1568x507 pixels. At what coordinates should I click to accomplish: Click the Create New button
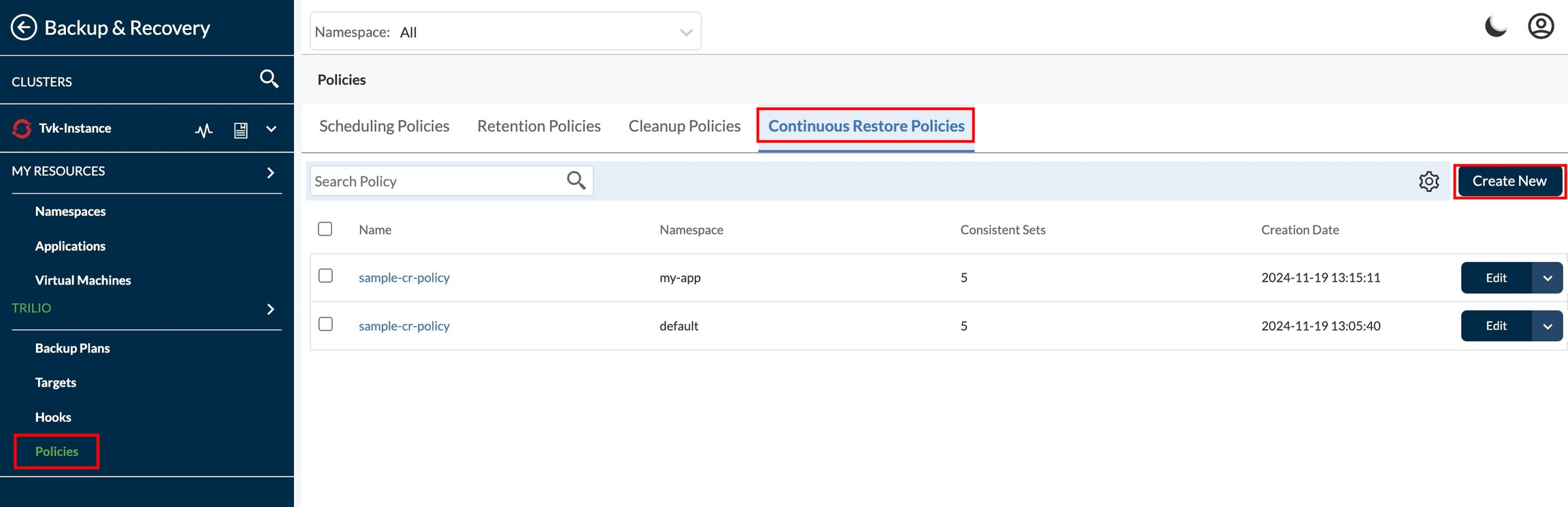pos(1509,181)
